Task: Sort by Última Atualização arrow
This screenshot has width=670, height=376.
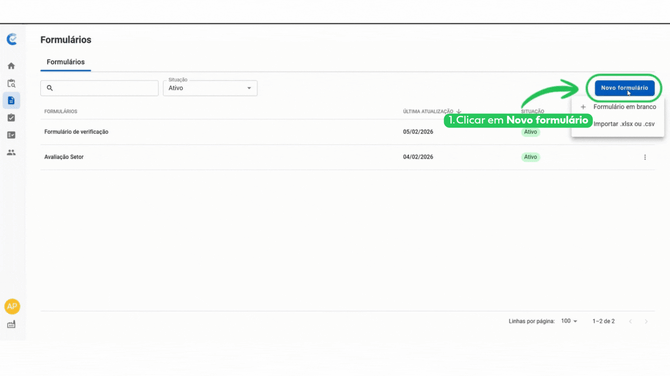Action: pyautogui.click(x=458, y=112)
